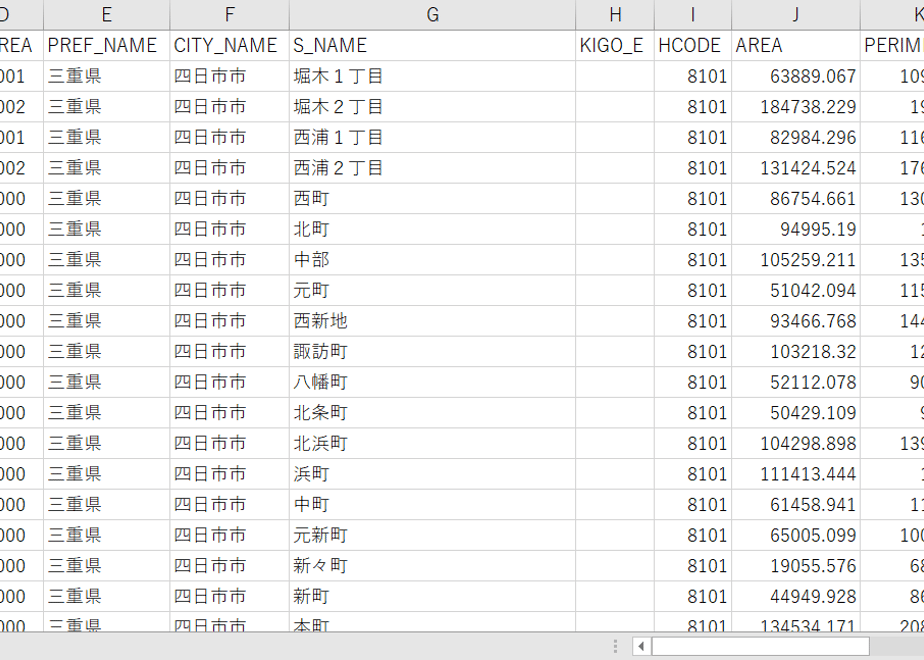This screenshot has height=660, width=924.
Task: Select cell containing 西町
Action: pyautogui.click(x=433, y=199)
